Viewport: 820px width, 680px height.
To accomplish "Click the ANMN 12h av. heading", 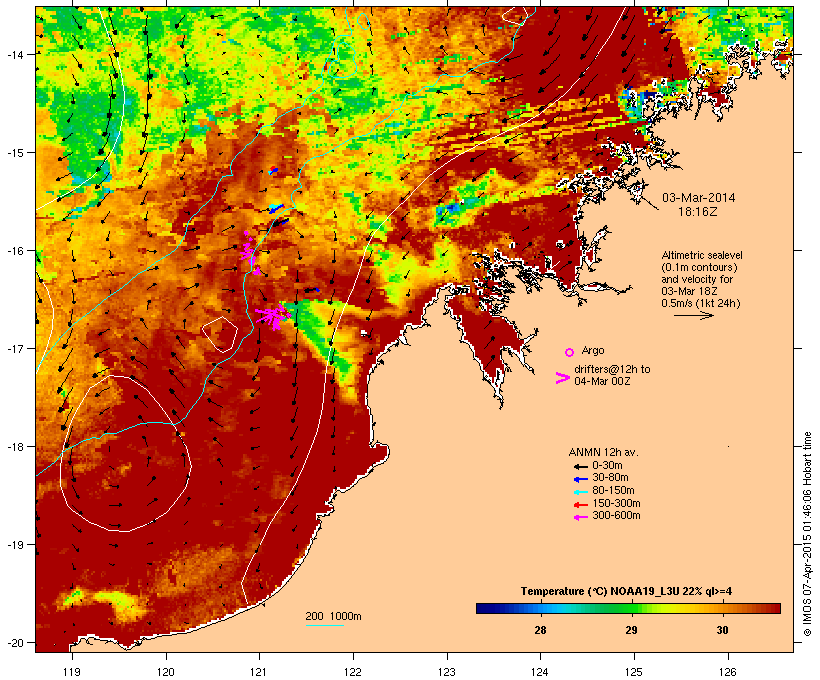I will point(603,452).
